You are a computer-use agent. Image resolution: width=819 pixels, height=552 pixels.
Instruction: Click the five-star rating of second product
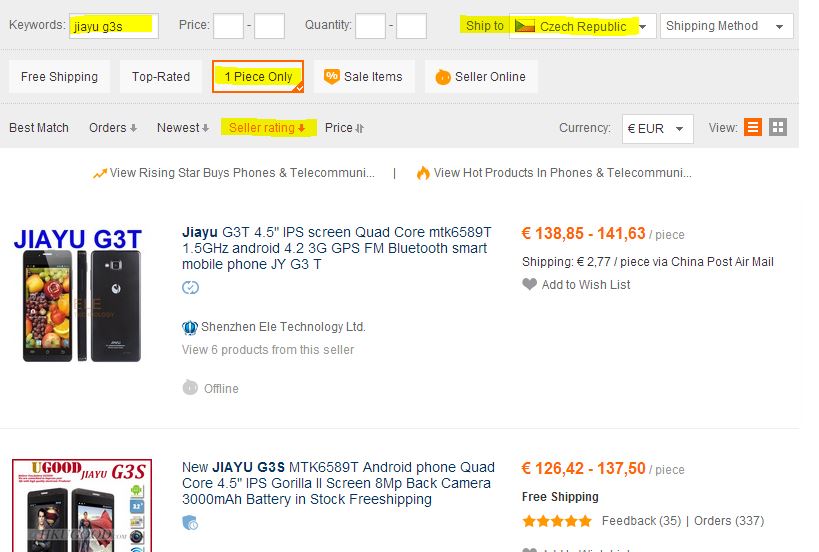click(557, 521)
